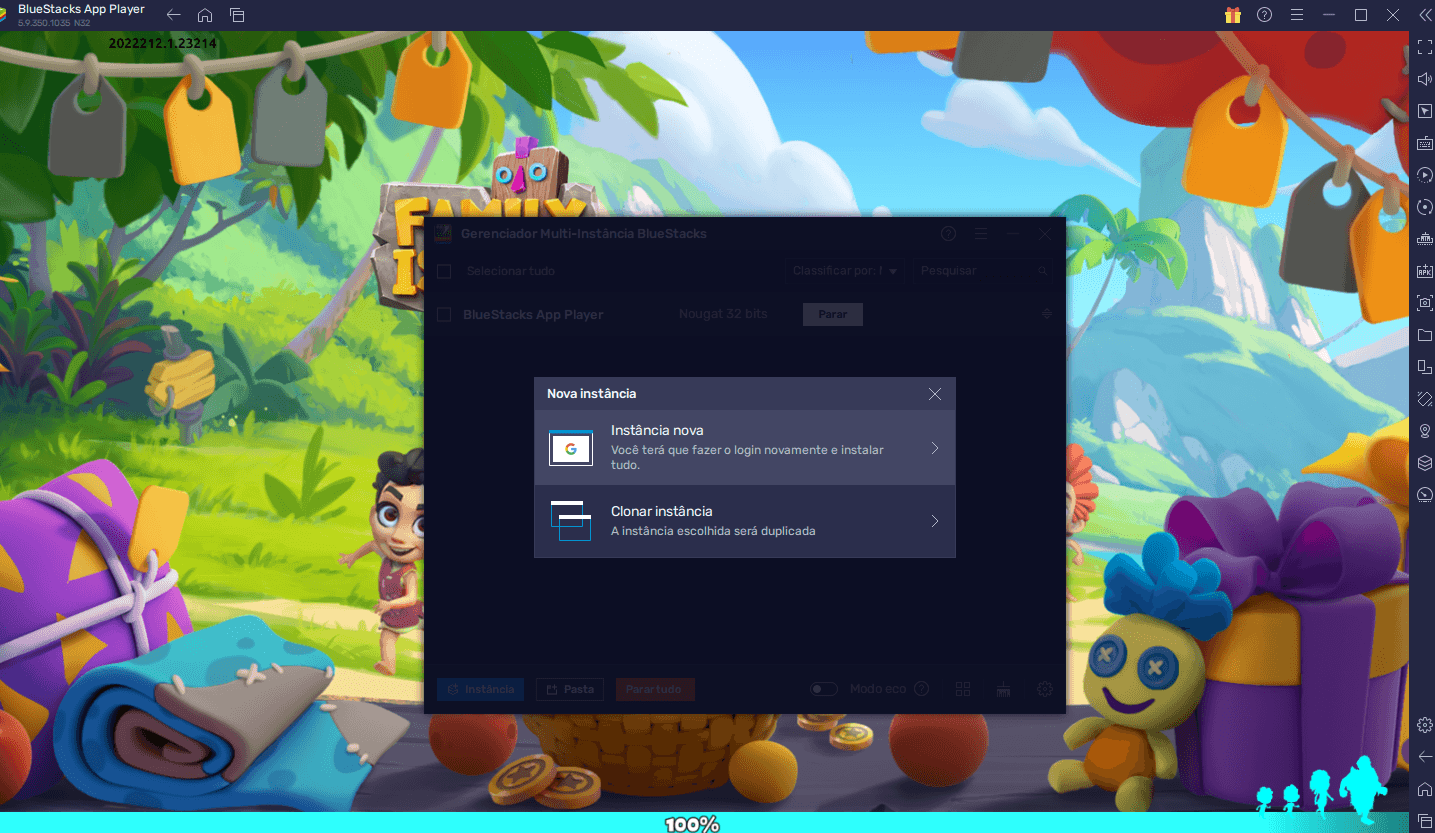Click the Parar button for BlueStacks App Player
Image resolution: width=1435 pixels, height=833 pixels.
[x=832, y=314]
